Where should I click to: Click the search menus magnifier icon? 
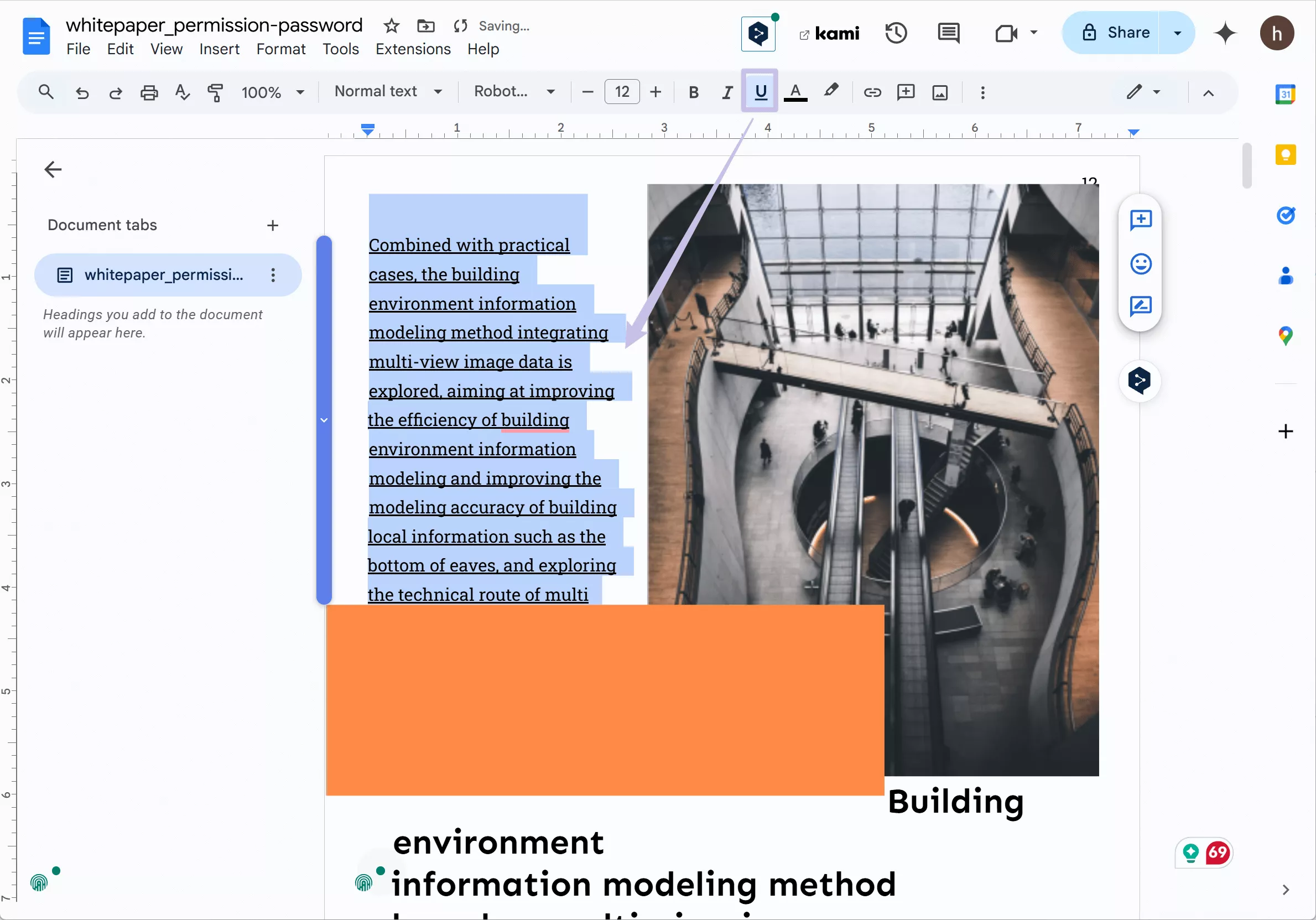point(46,92)
